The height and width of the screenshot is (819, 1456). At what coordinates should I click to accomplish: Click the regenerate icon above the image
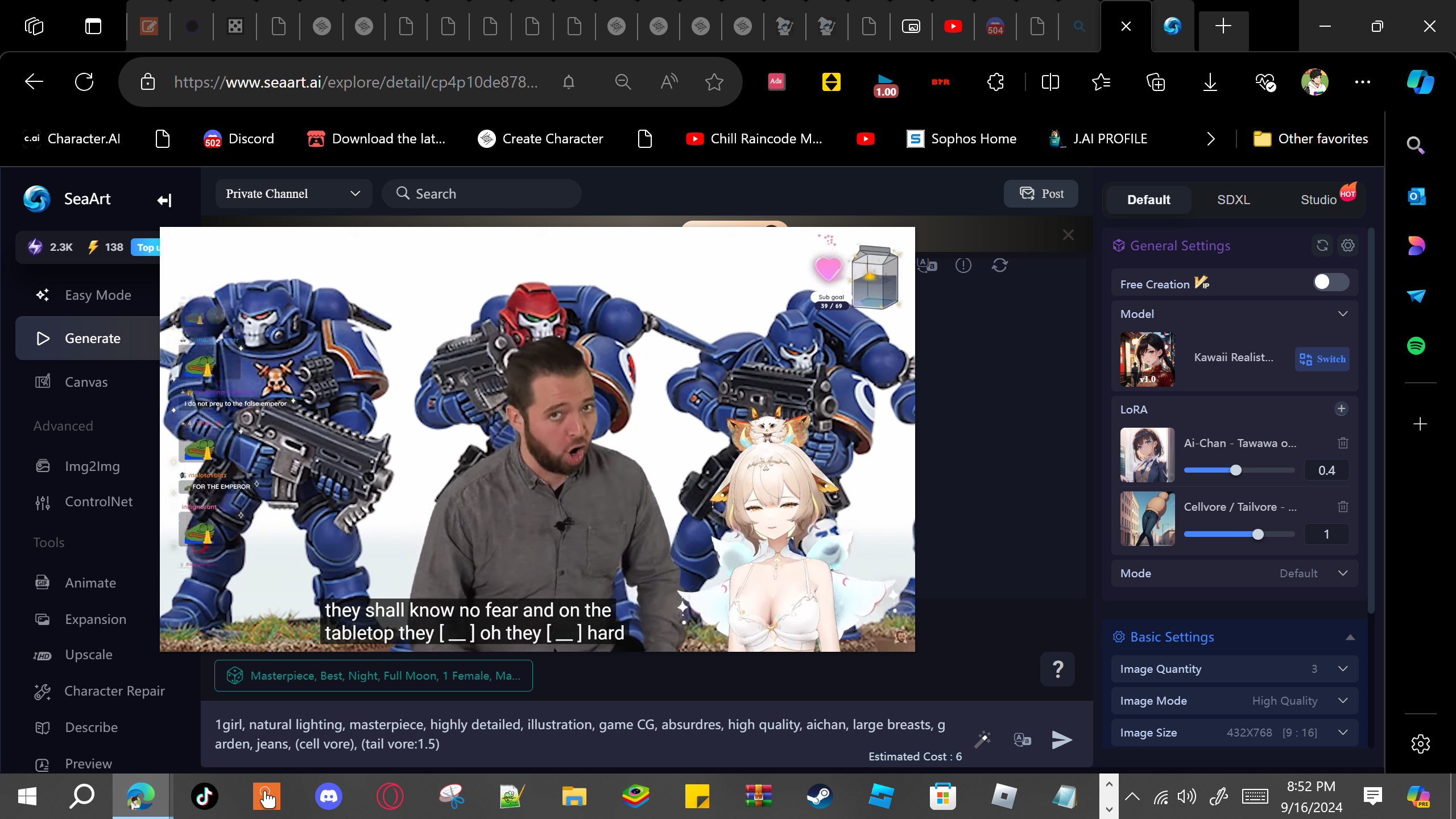tap(1000, 265)
